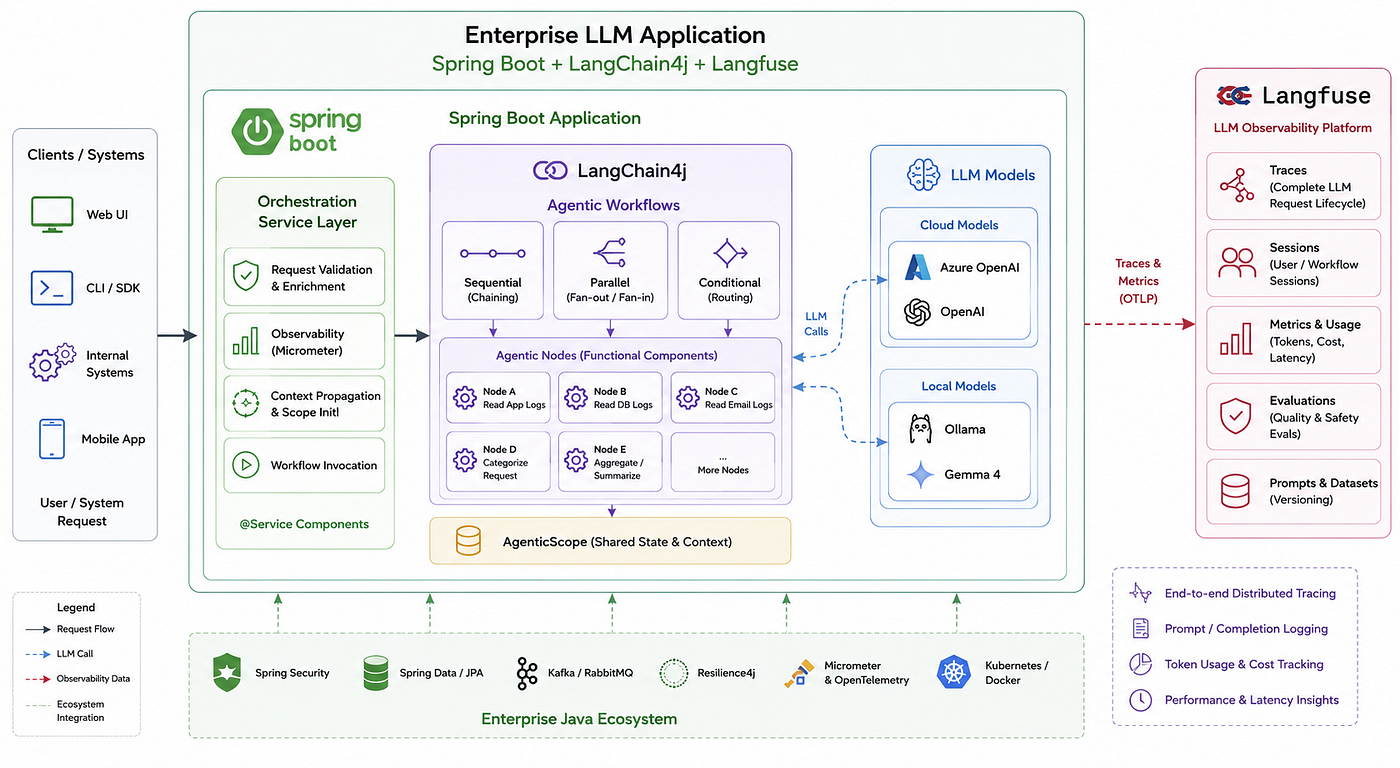
Task: Click the Workflow Invocation play icon
Action: click(x=245, y=465)
